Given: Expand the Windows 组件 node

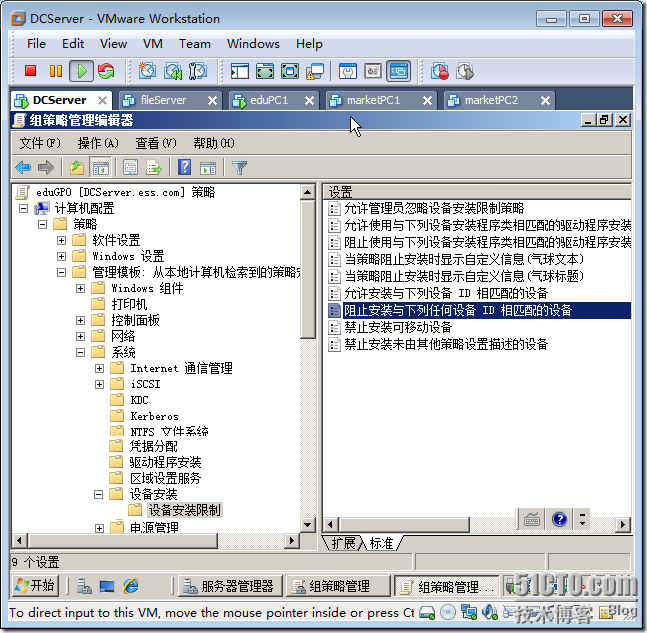Looking at the screenshot, I should (80, 288).
